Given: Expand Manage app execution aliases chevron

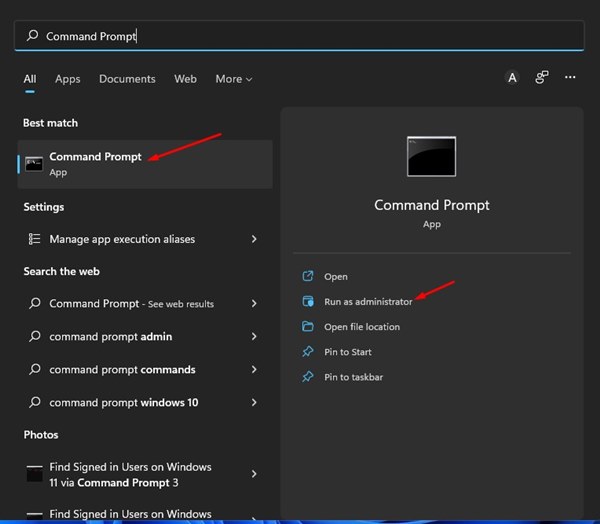Looking at the screenshot, I should point(254,240).
